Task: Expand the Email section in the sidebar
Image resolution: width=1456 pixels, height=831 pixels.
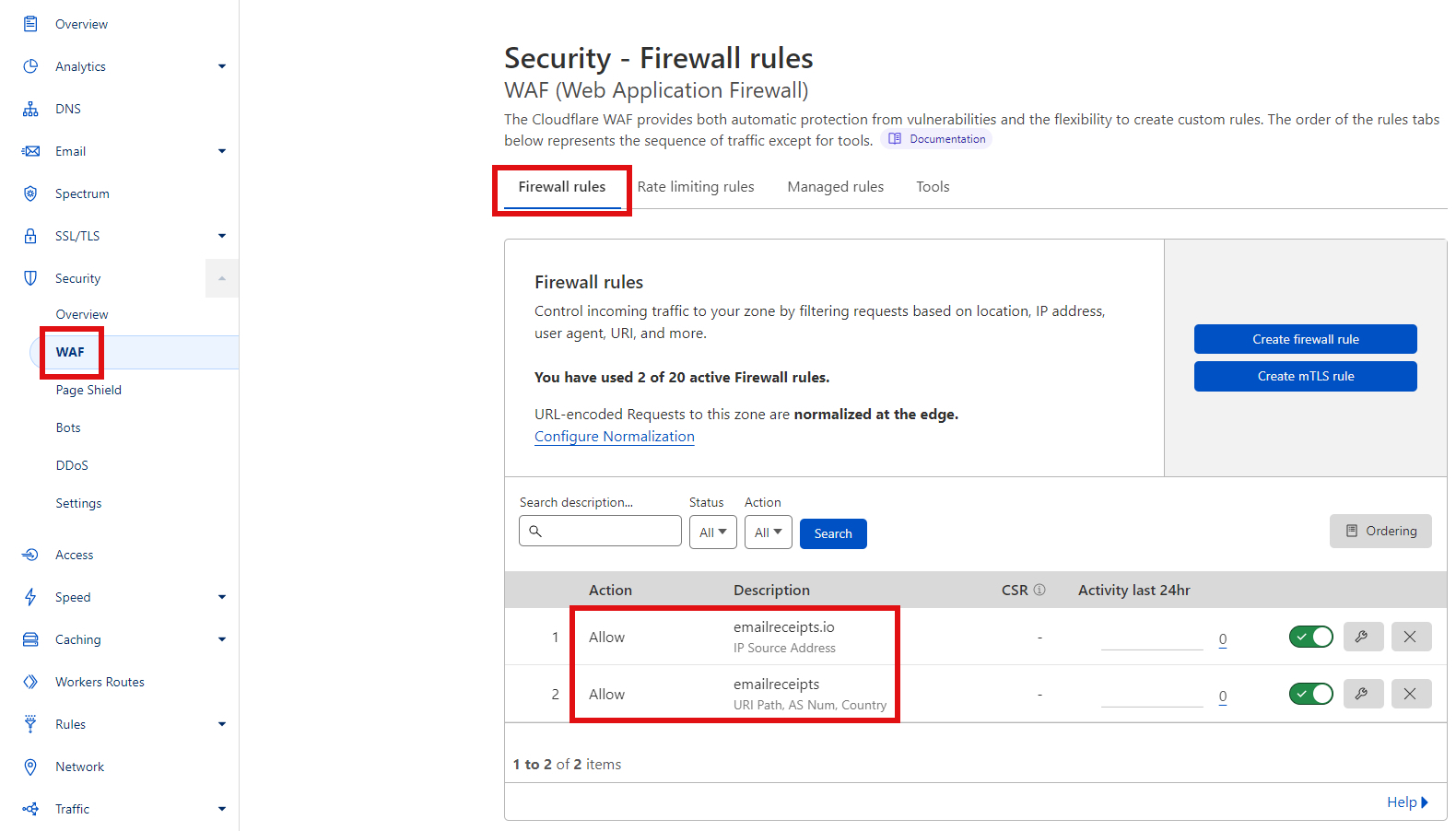Action: (x=221, y=150)
